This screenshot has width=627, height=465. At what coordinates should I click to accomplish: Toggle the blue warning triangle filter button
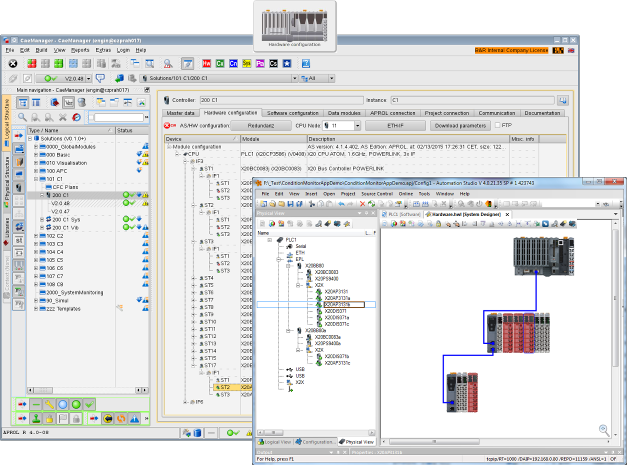click(134, 419)
